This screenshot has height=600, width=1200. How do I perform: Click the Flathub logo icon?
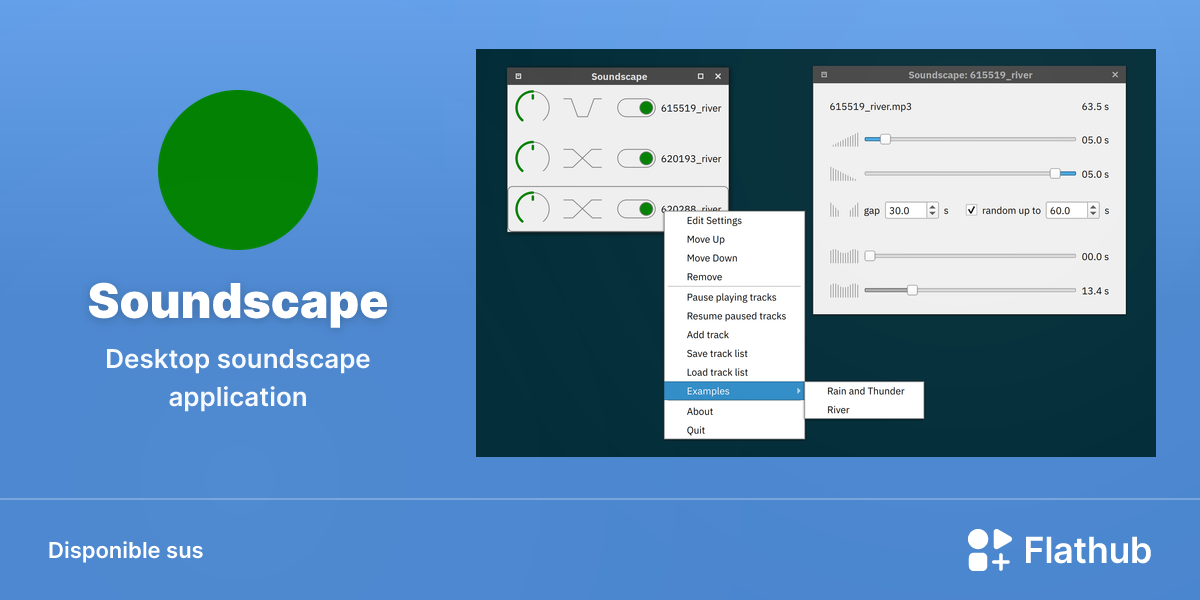(990, 550)
